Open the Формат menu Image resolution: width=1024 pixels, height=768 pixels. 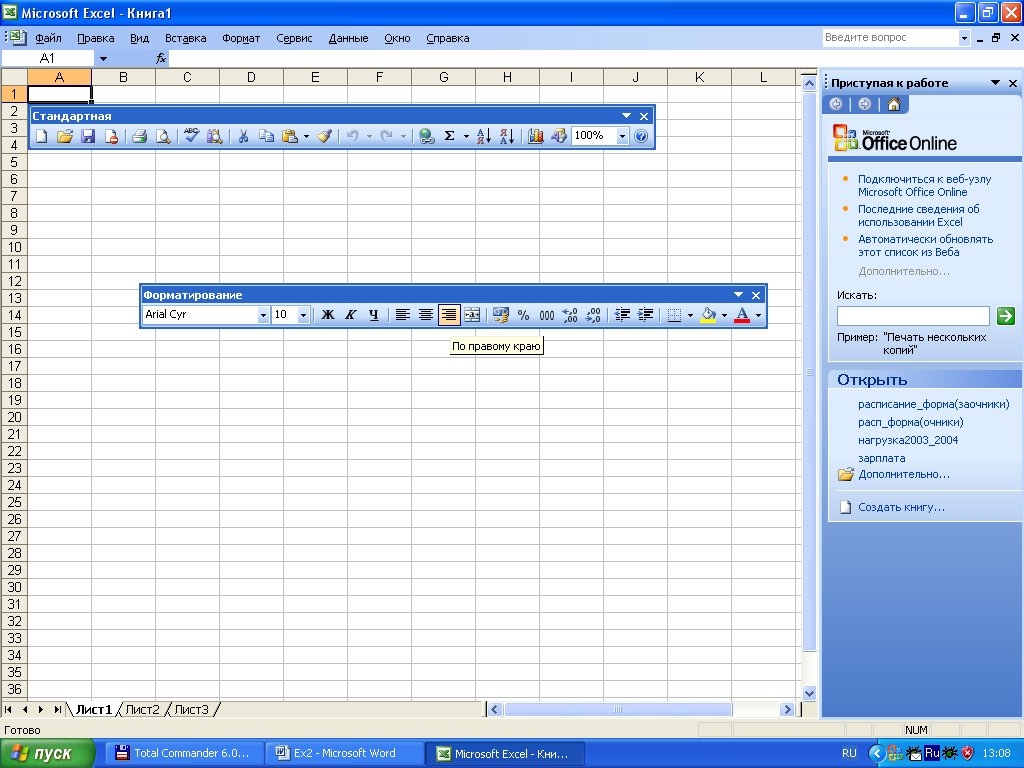pos(241,38)
